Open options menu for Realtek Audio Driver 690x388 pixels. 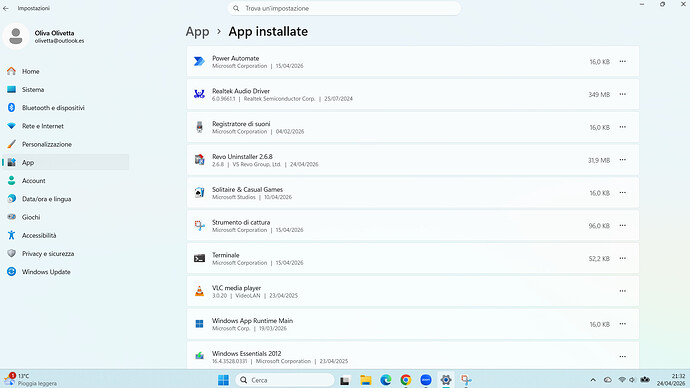click(622, 94)
